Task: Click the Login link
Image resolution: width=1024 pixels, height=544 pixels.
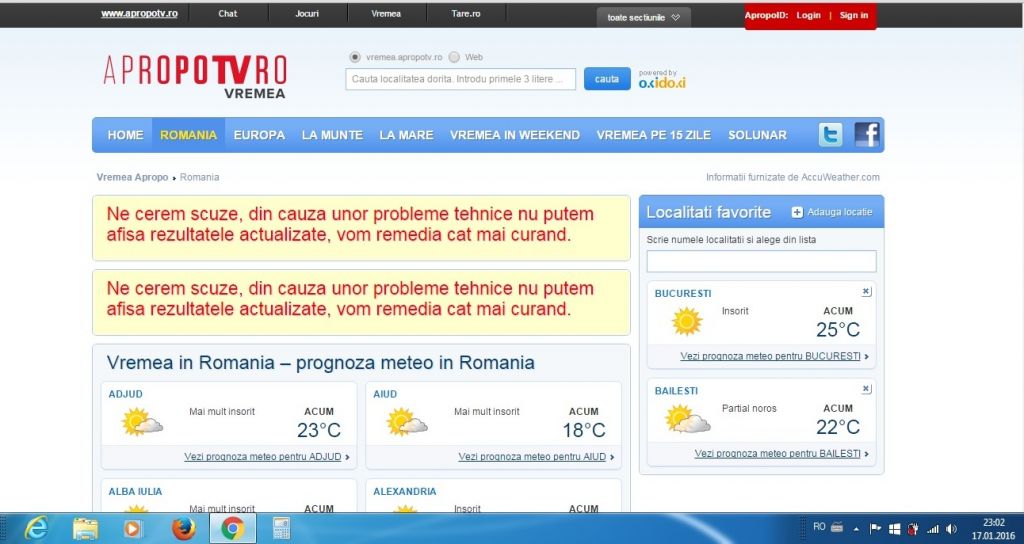Action: pyautogui.click(x=808, y=15)
